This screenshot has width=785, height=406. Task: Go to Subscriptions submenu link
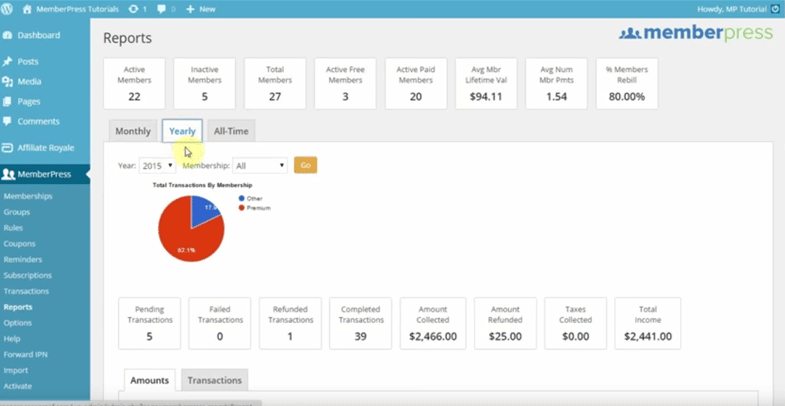coord(28,275)
